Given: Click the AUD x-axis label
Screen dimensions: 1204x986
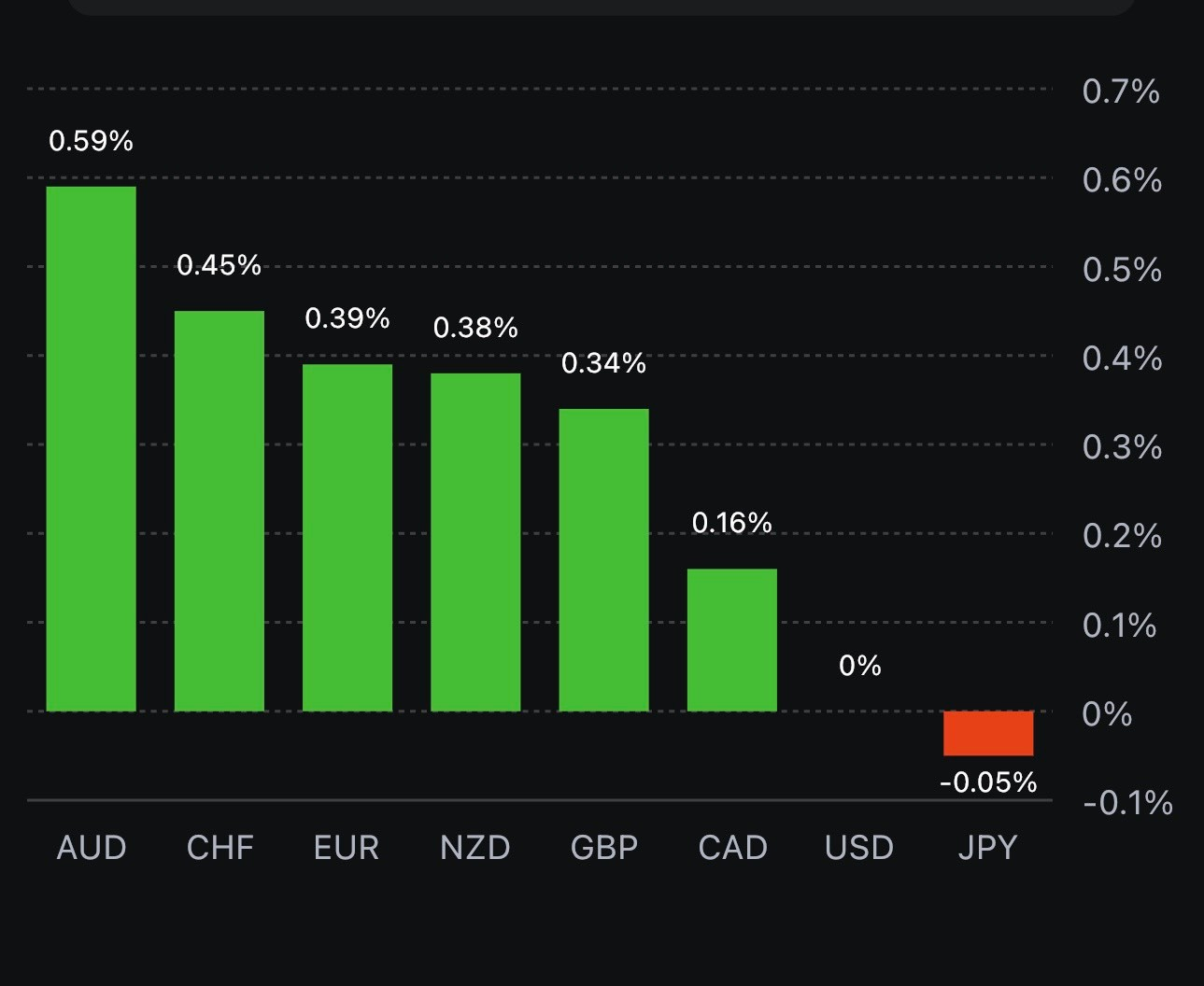Looking at the screenshot, I should [x=91, y=848].
